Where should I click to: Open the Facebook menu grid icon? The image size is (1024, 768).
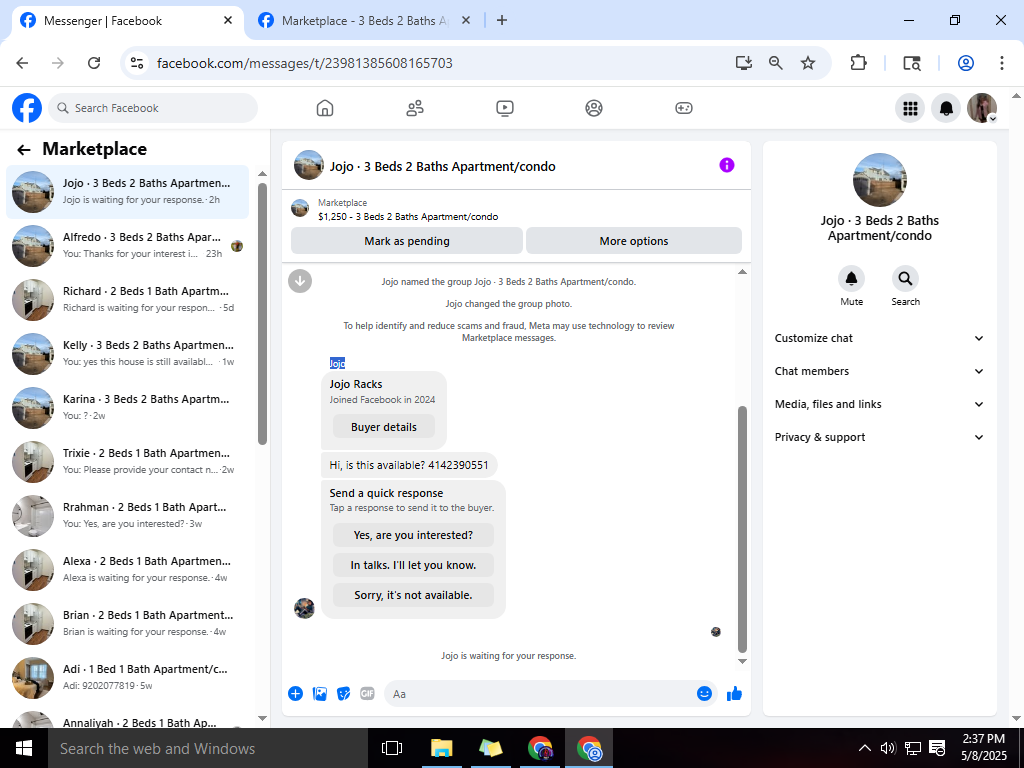[910, 108]
